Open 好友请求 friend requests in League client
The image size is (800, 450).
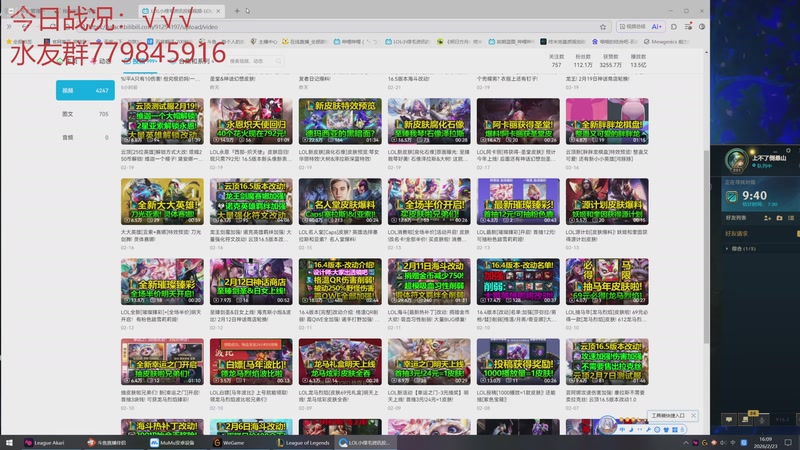tap(736, 234)
